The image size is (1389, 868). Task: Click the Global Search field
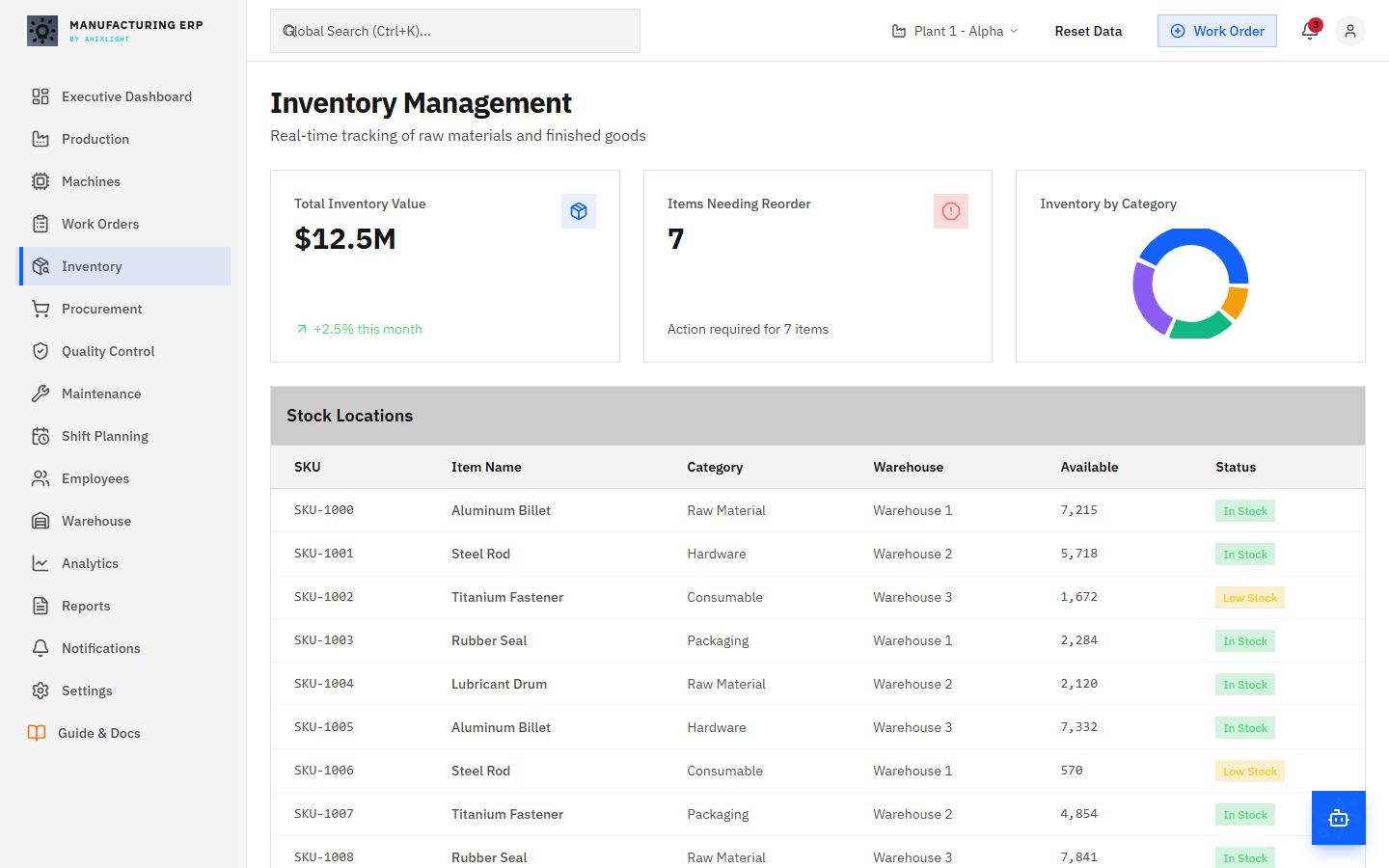(455, 31)
